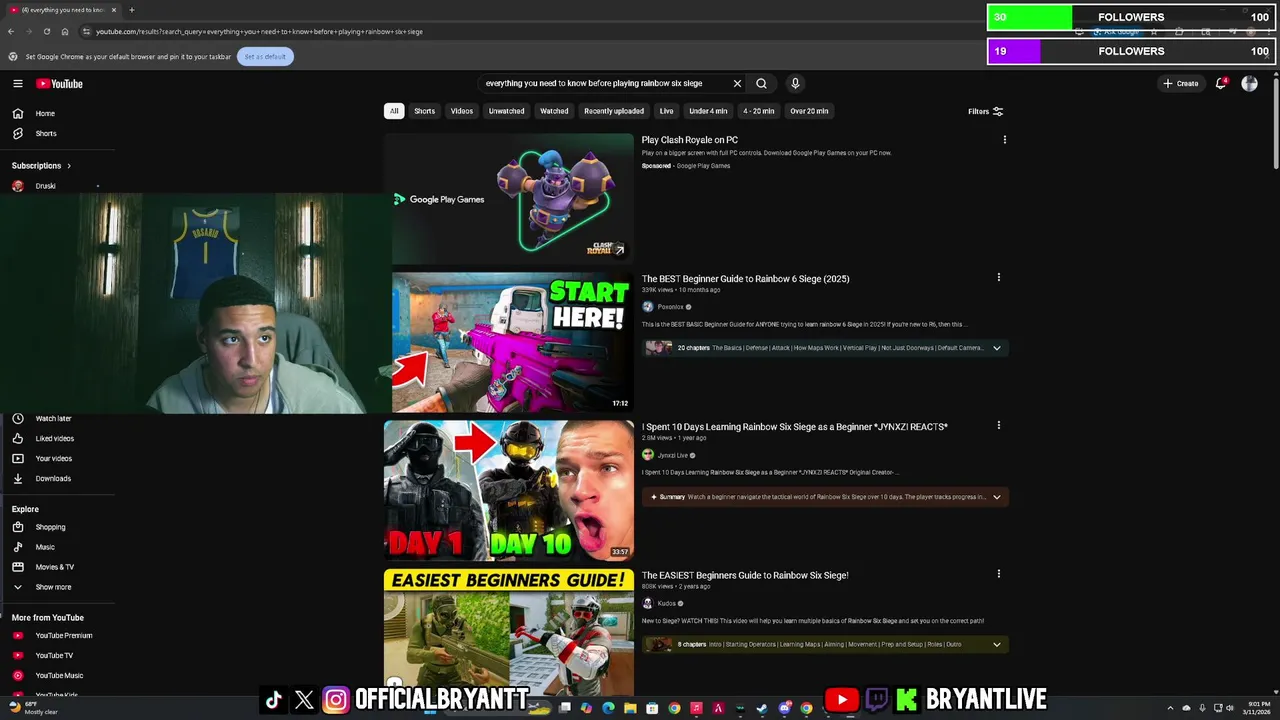Viewport: 1280px width, 720px height.
Task: Expand the Summary row for Jynxzi video
Action: tap(825, 497)
